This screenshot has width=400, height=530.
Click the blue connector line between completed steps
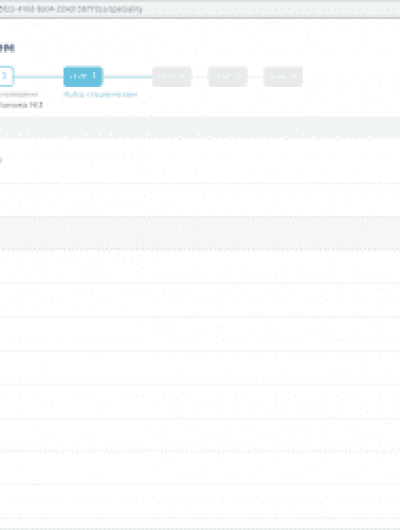click(39, 77)
